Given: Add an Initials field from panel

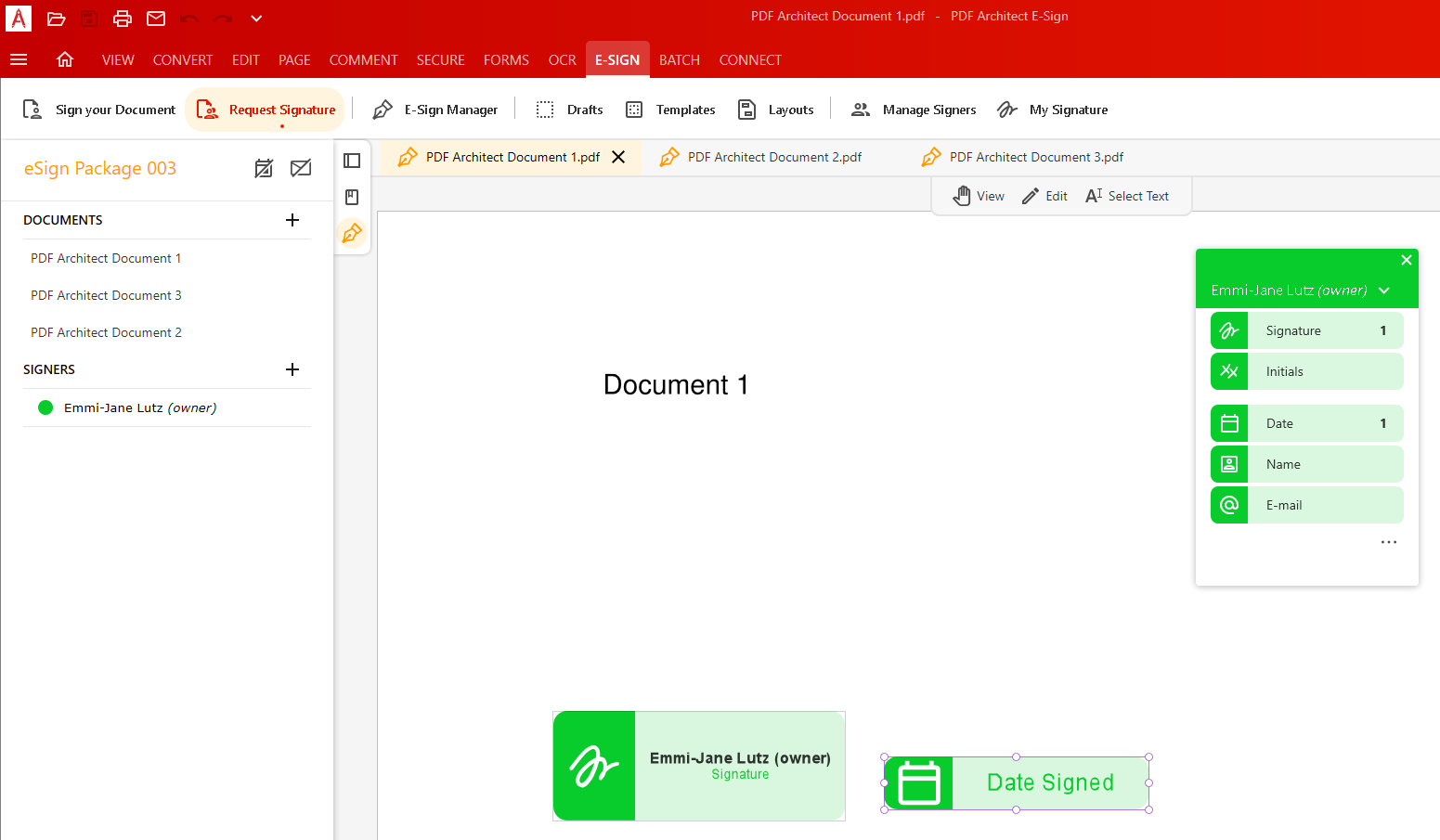Looking at the screenshot, I should point(1306,371).
